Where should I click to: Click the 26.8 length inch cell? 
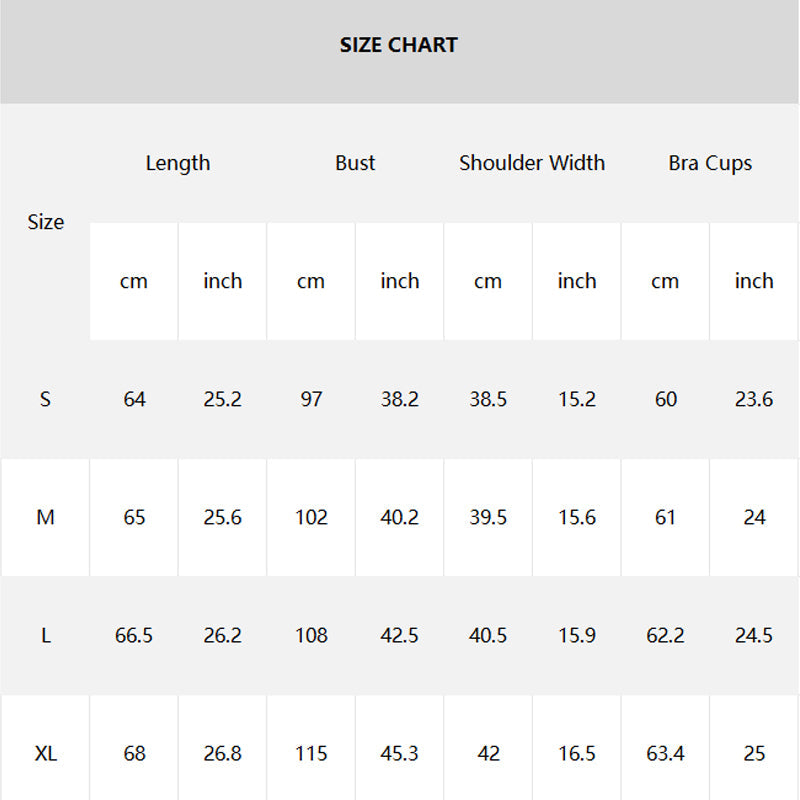222,754
